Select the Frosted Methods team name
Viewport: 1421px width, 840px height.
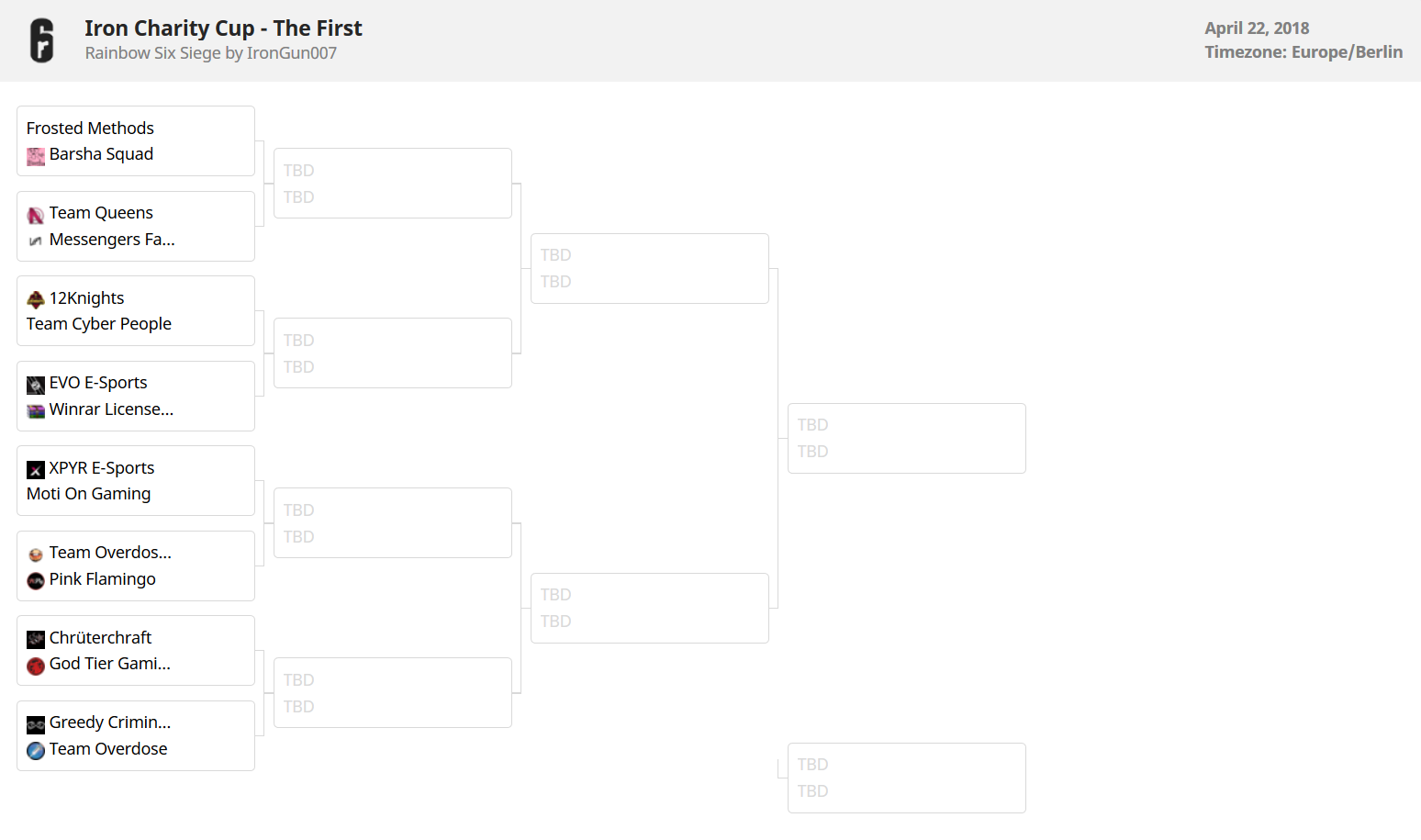(x=90, y=129)
